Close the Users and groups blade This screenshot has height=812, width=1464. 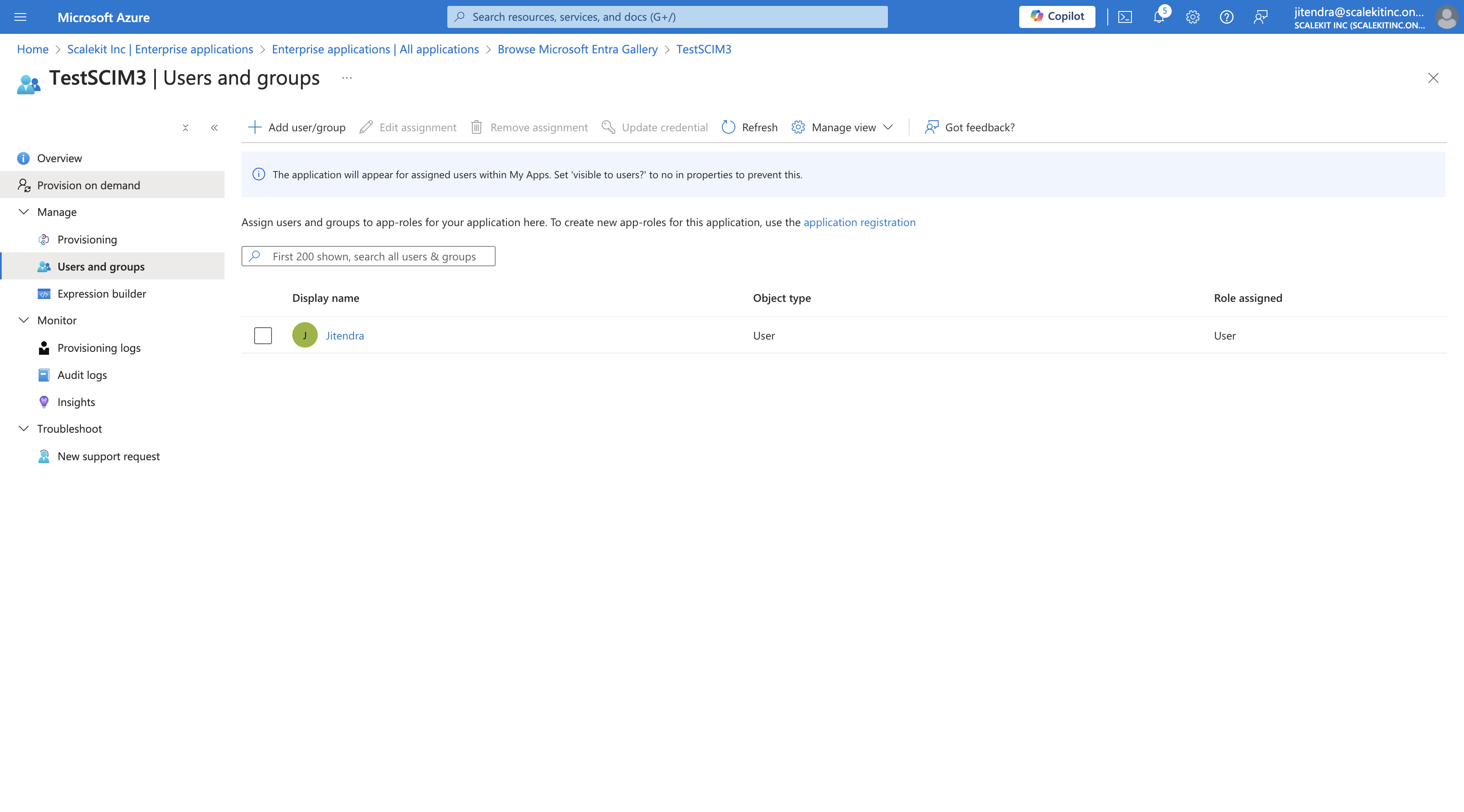coord(1433,78)
